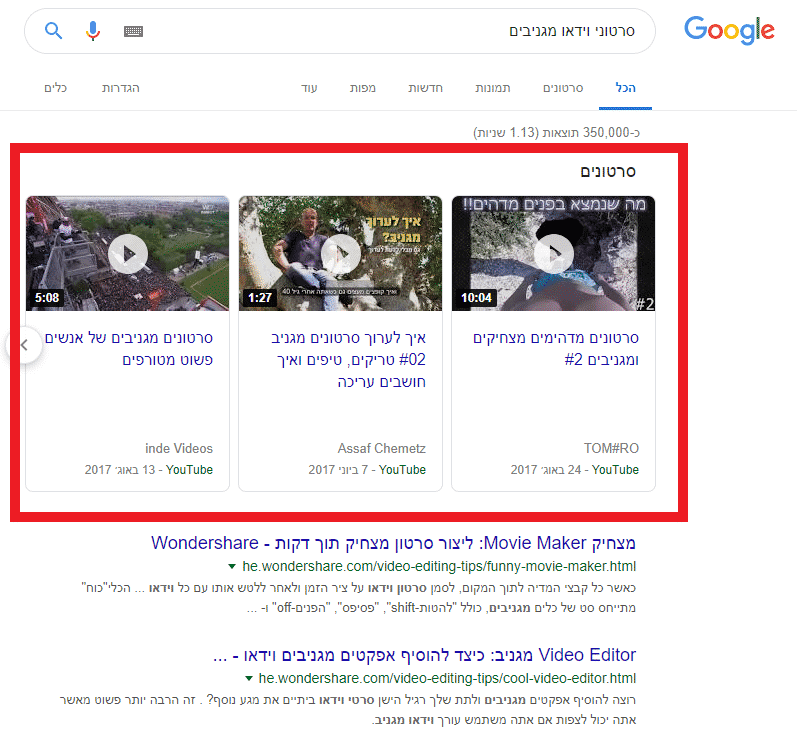This screenshot has height=747, width=797.
Task: Click the cool-video-editor.html green URL
Action: pos(447,678)
